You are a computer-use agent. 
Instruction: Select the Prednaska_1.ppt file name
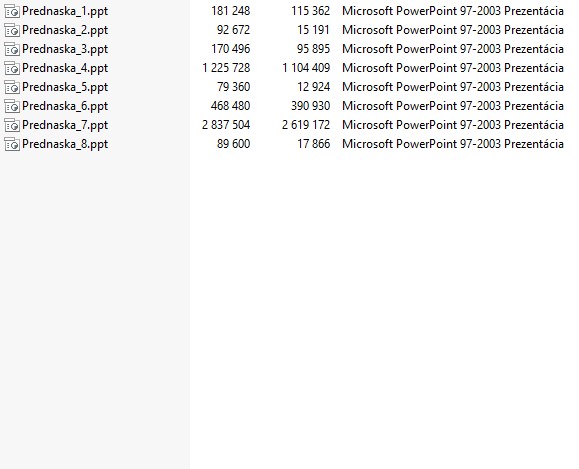[x=65, y=11]
